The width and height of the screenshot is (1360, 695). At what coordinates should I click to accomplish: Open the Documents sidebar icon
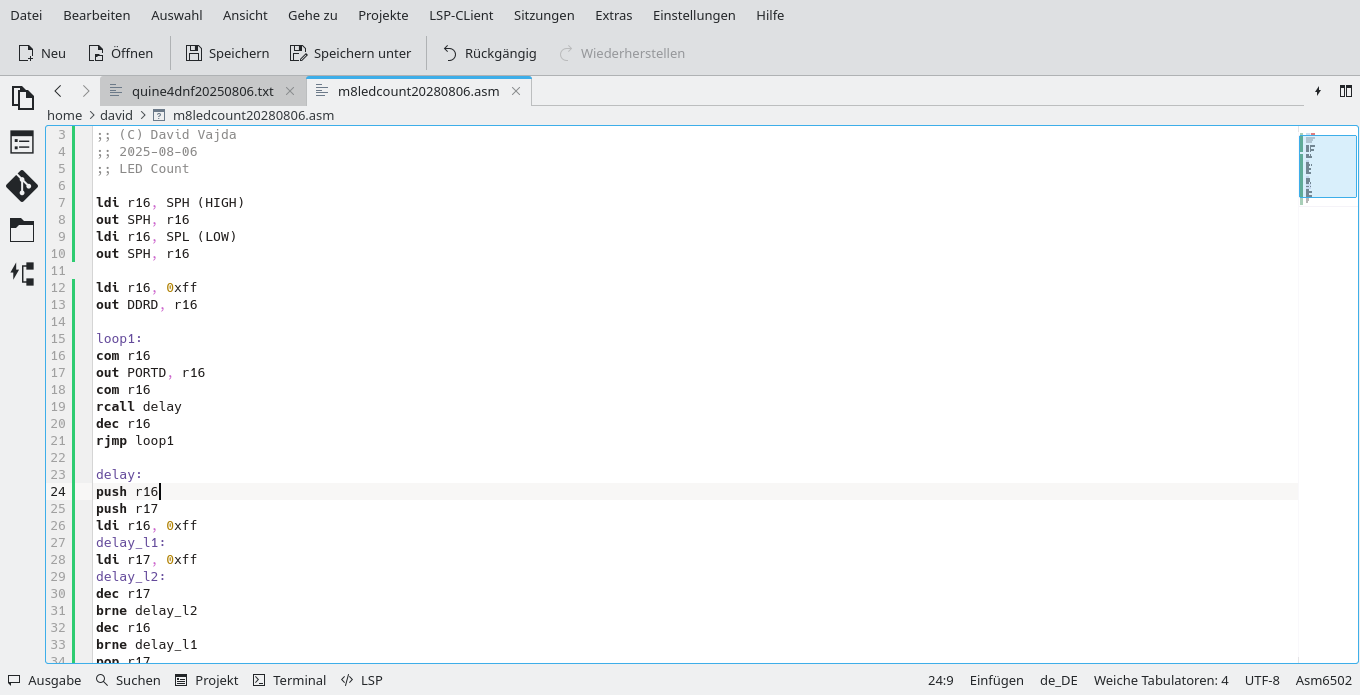[22, 98]
